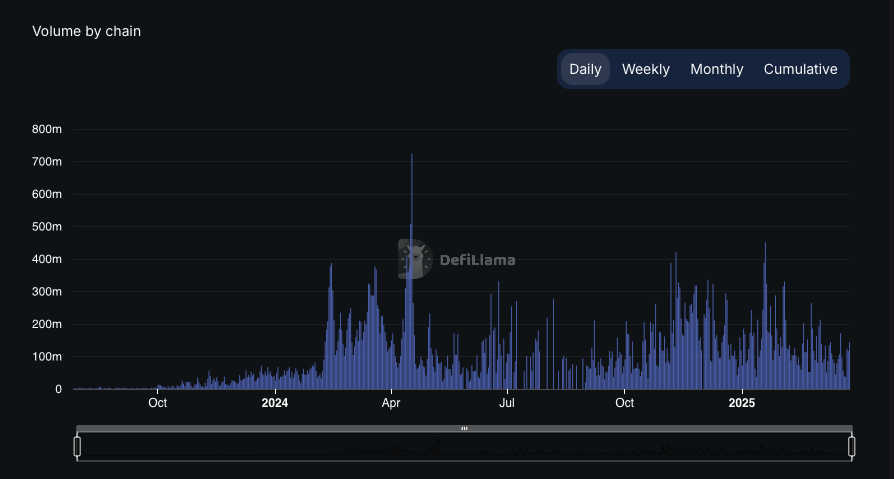Click the Volume by chain title

[87, 31]
